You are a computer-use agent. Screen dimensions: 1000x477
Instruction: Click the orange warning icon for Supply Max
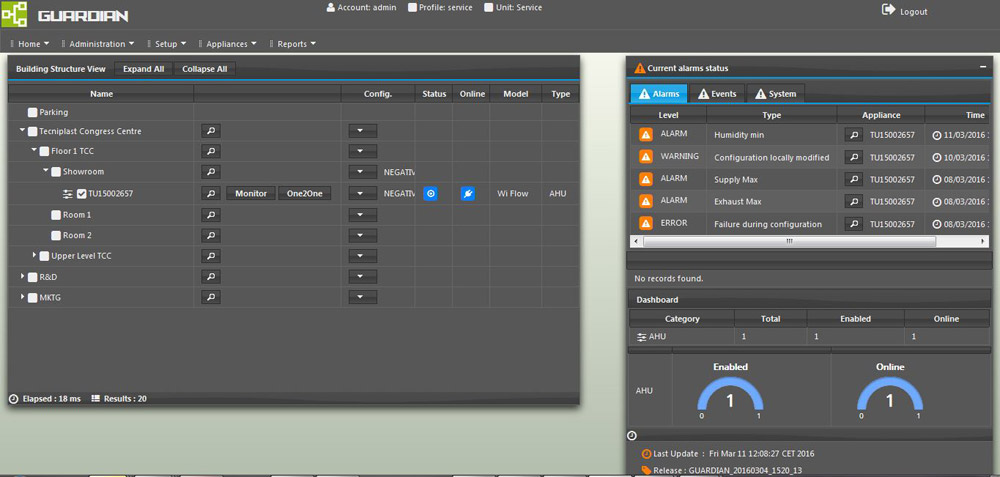646,180
